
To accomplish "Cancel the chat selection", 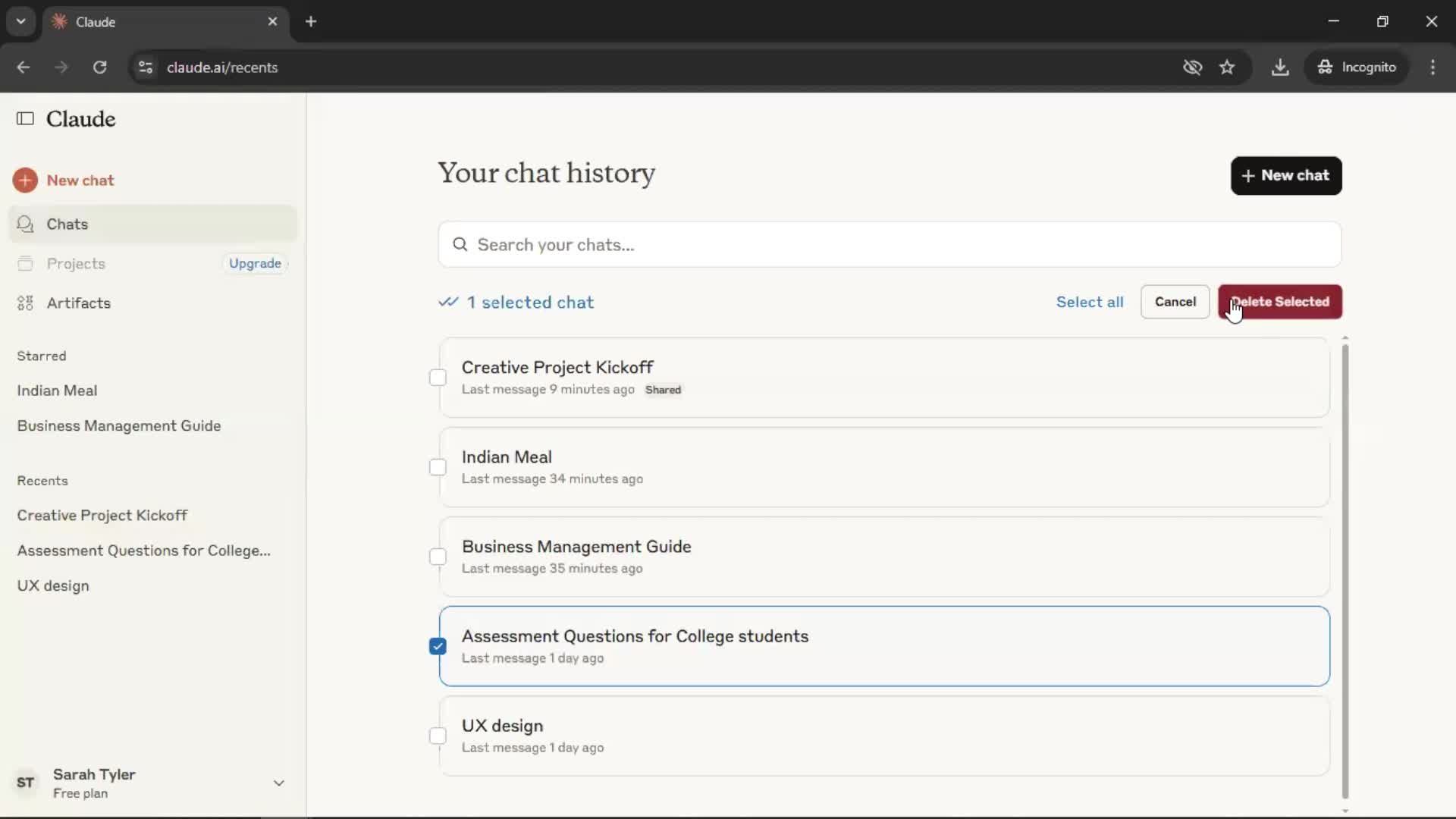I will 1175,302.
